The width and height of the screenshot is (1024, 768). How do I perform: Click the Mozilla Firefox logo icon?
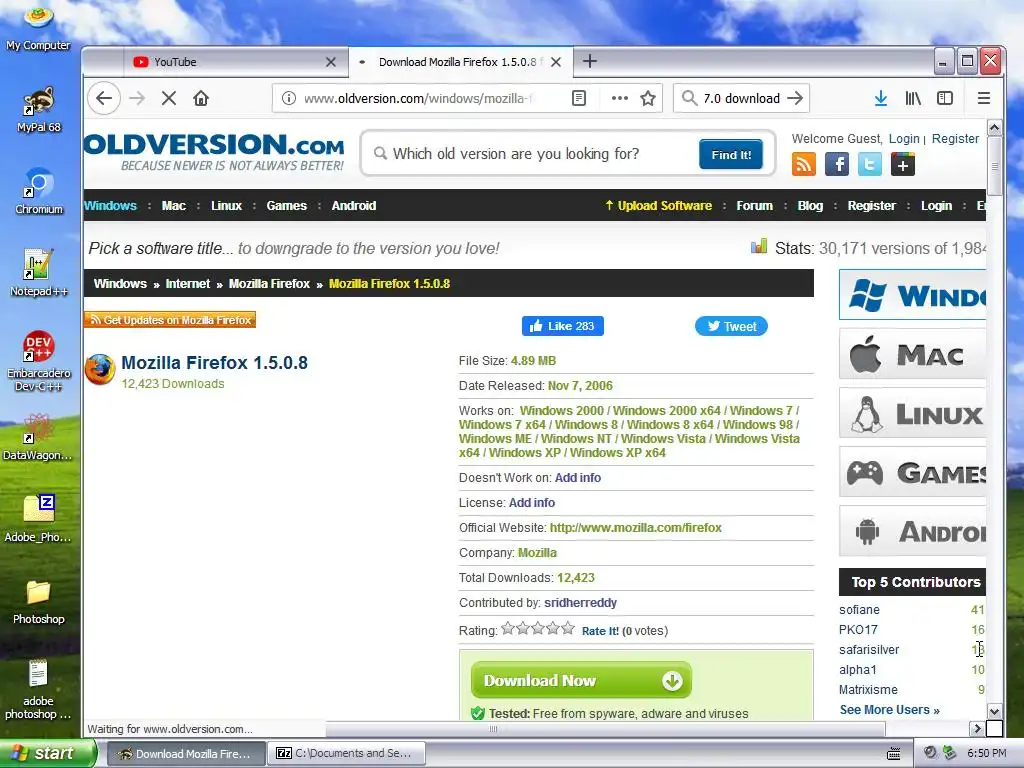click(x=100, y=370)
